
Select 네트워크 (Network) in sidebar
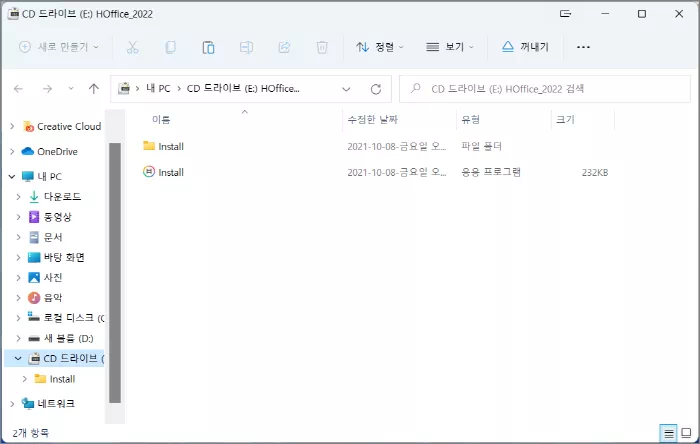click(x=56, y=404)
